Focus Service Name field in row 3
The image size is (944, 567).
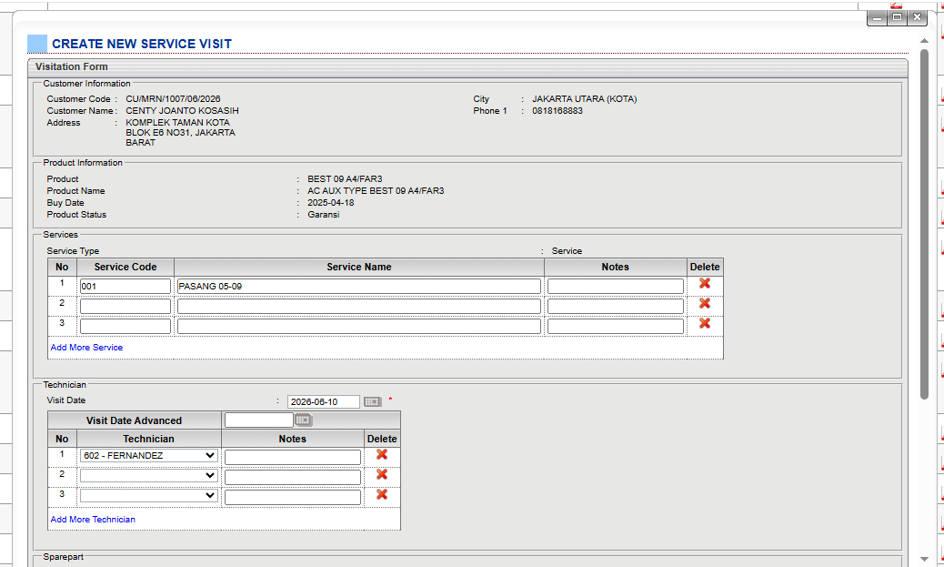point(359,326)
